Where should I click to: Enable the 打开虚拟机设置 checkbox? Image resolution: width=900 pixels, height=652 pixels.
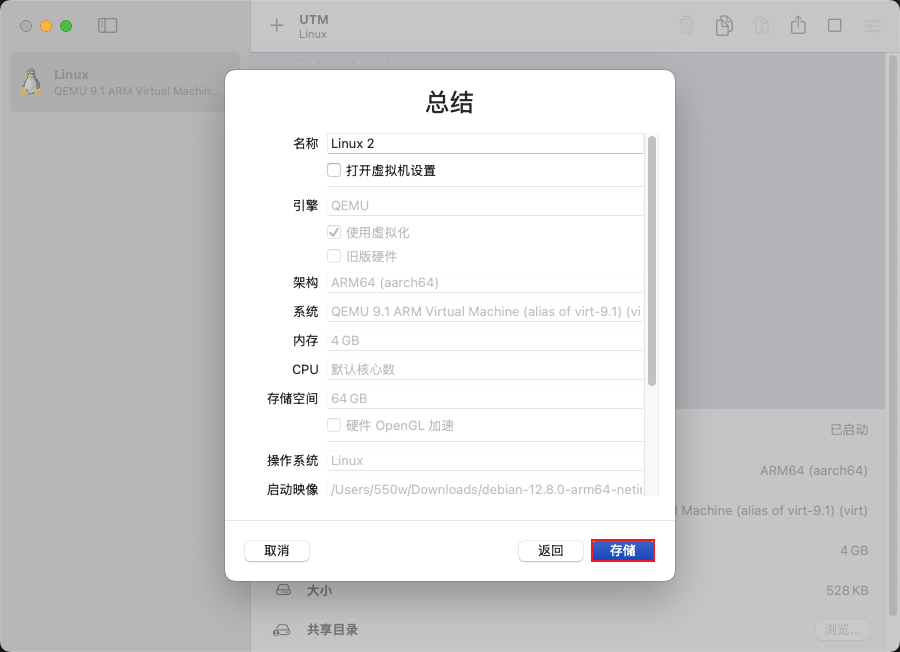(x=333, y=170)
